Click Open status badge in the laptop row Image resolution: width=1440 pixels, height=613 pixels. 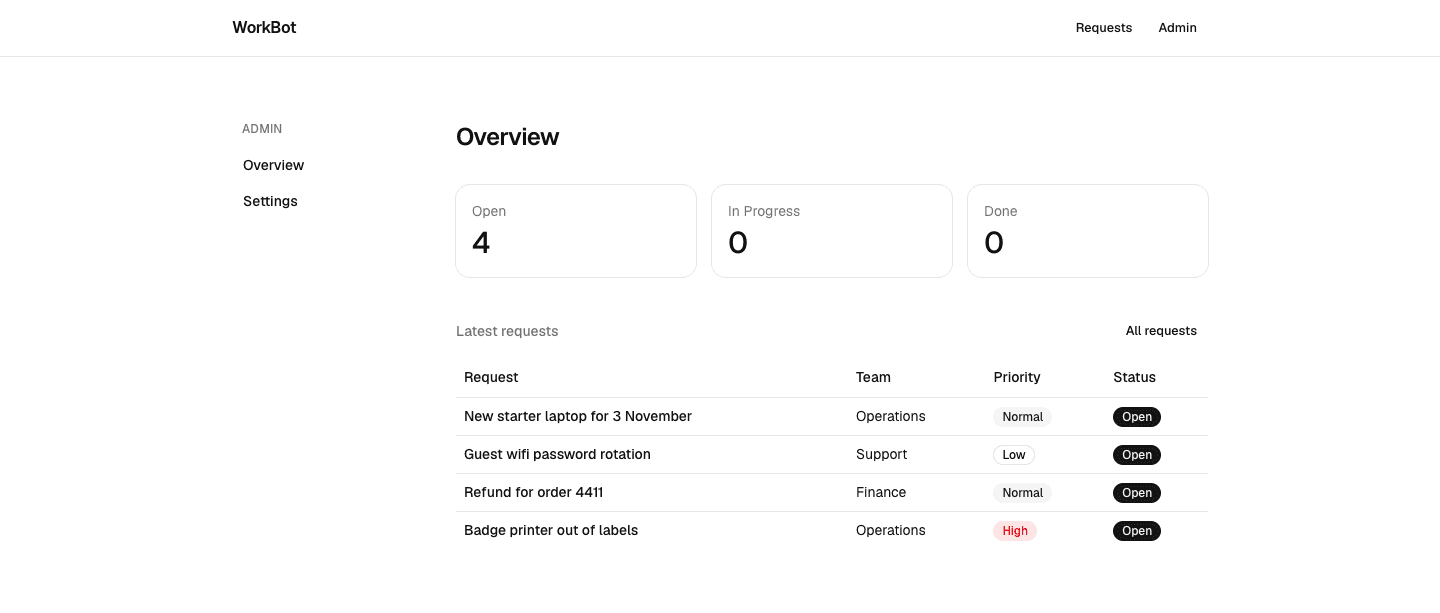coord(1137,417)
